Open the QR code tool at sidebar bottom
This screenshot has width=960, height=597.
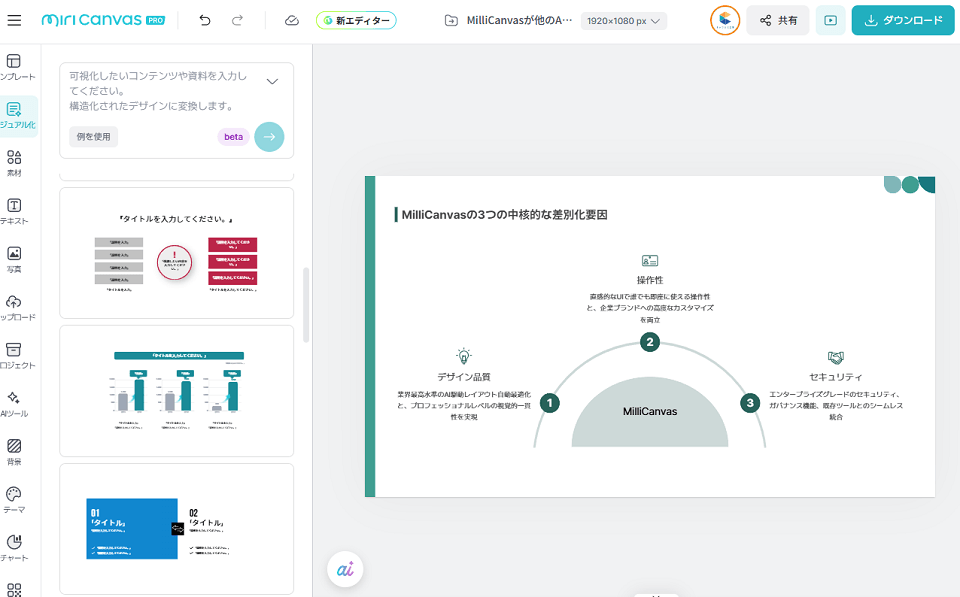click(x=14, y=589)
